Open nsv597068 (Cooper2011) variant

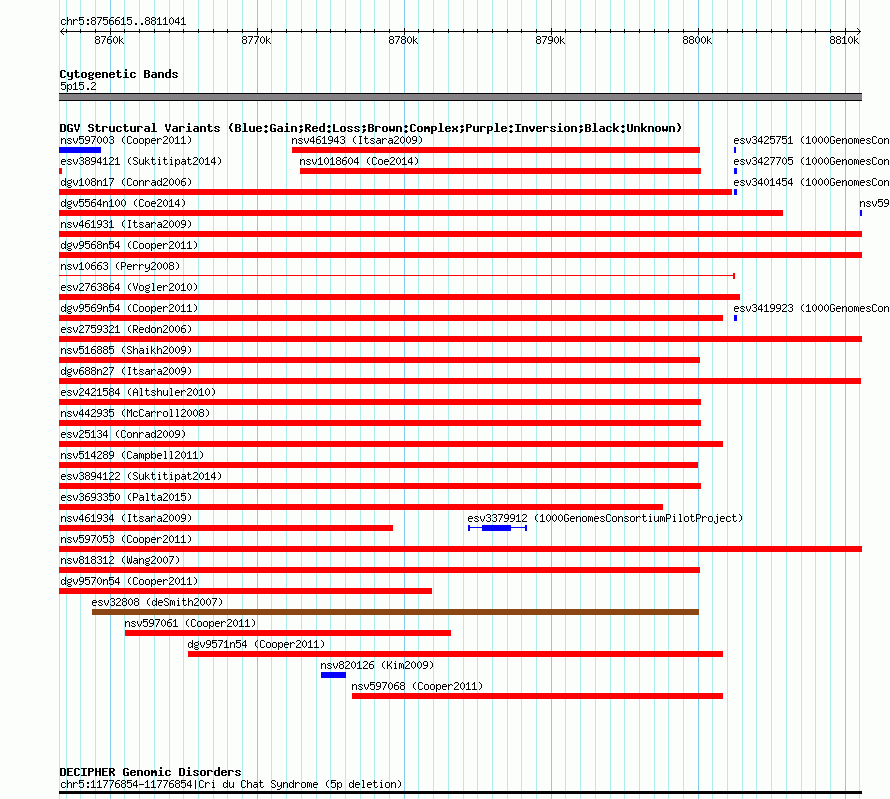tap(537, 696)
